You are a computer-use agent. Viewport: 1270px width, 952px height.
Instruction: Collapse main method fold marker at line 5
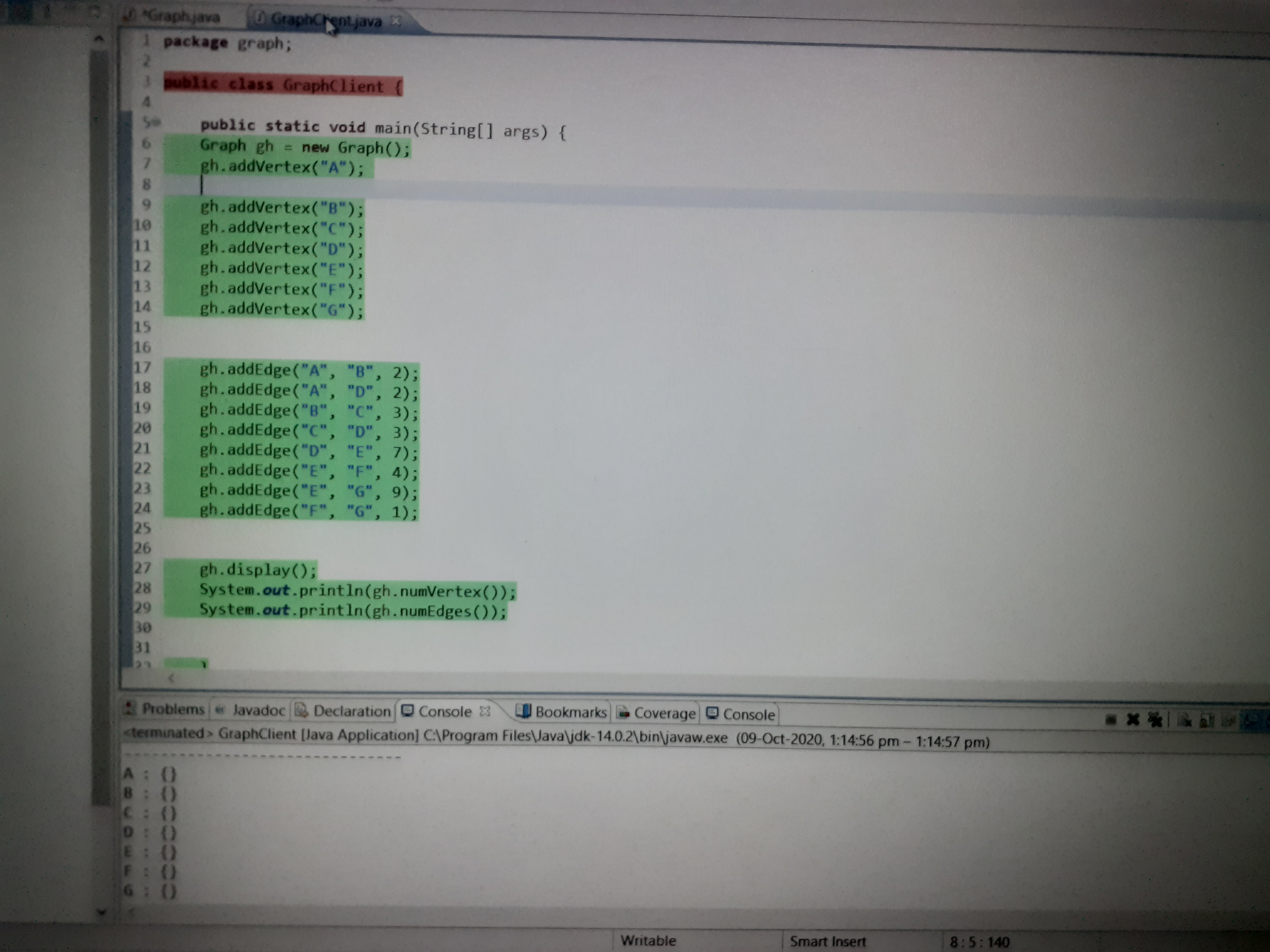tap(157, 122)
